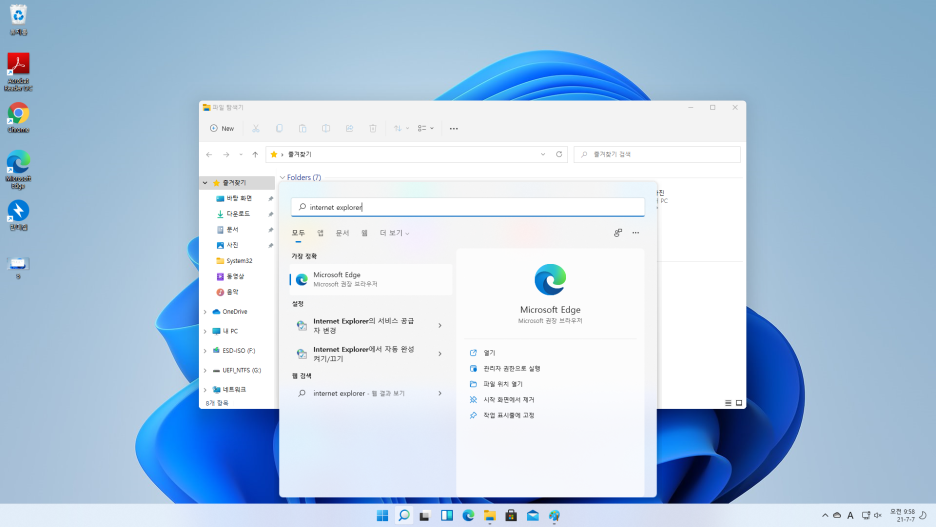Viewport: 936px width, 527px height.
Task: Open Microsoft Store from taskbar
Action: (511, 516)
